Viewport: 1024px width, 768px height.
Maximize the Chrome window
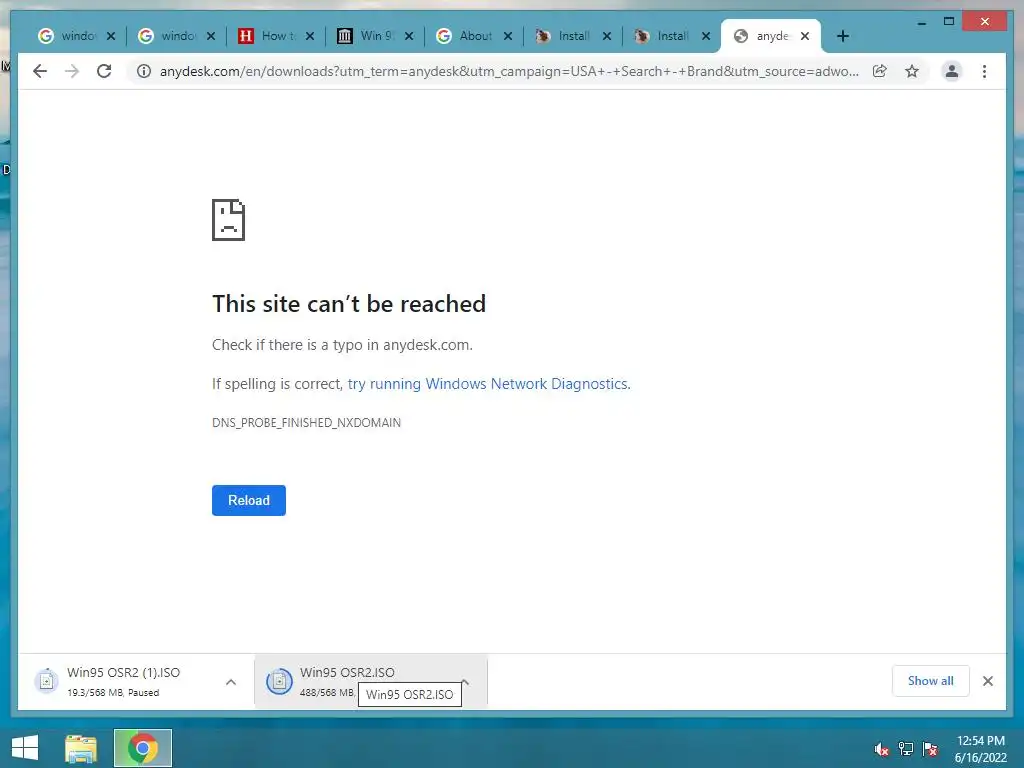tap(949, 22)
